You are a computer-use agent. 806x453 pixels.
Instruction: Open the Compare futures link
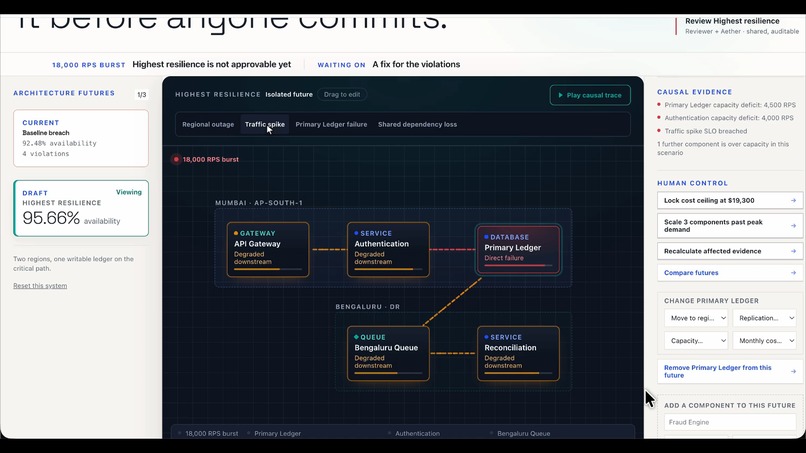[730, 273]
